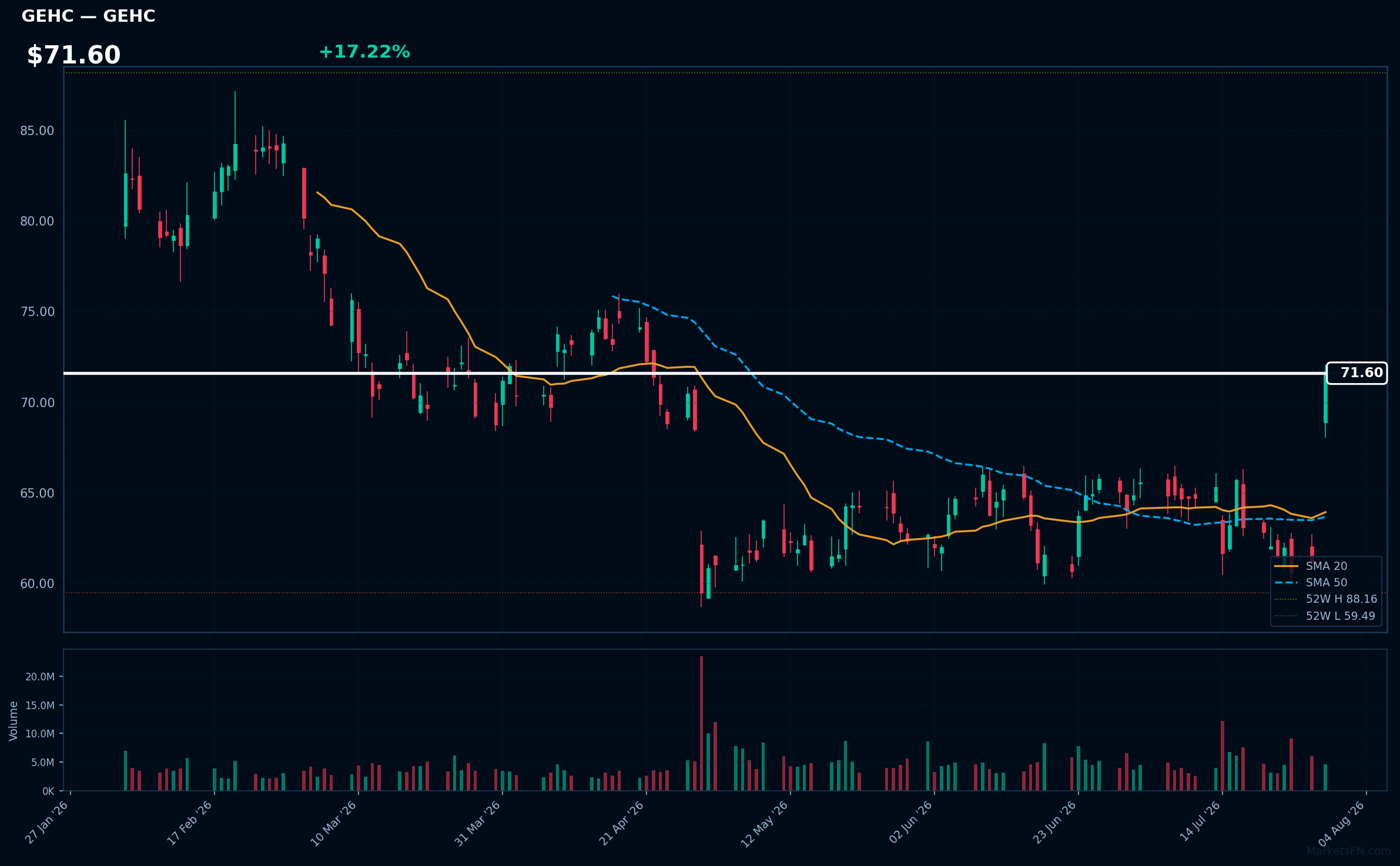The height and width of the screenshot is (866, 1400).
Task: Click the 80.00 price axis label
Action: pos(37,221)
